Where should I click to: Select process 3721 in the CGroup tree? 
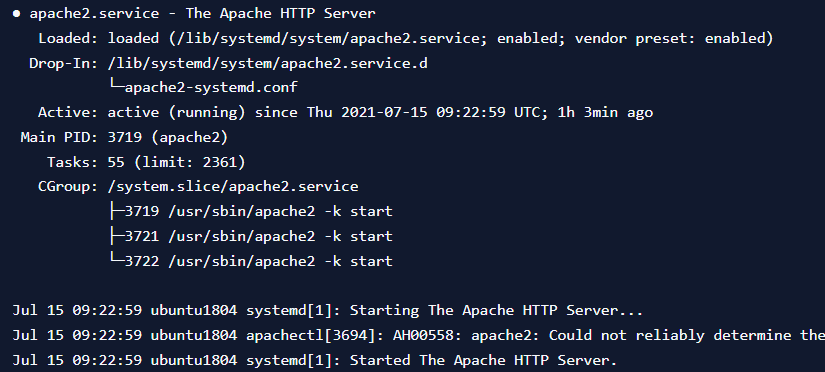pos(258,236)
